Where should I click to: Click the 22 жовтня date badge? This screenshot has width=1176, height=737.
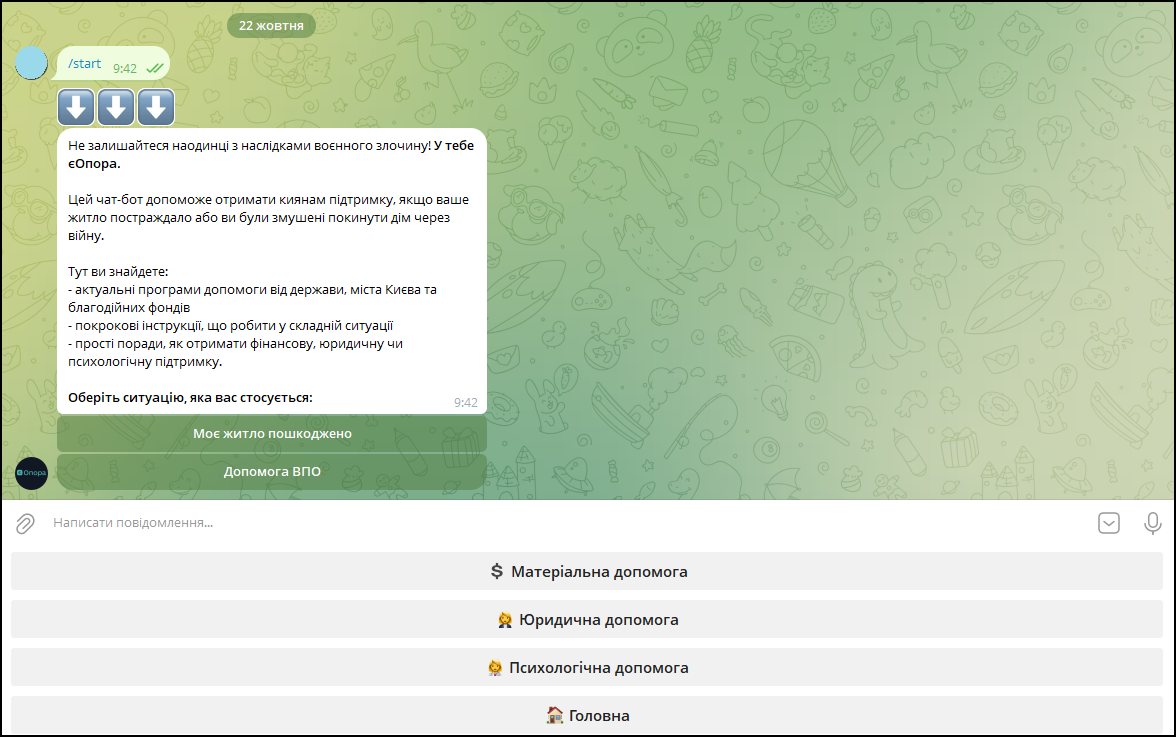271,25
